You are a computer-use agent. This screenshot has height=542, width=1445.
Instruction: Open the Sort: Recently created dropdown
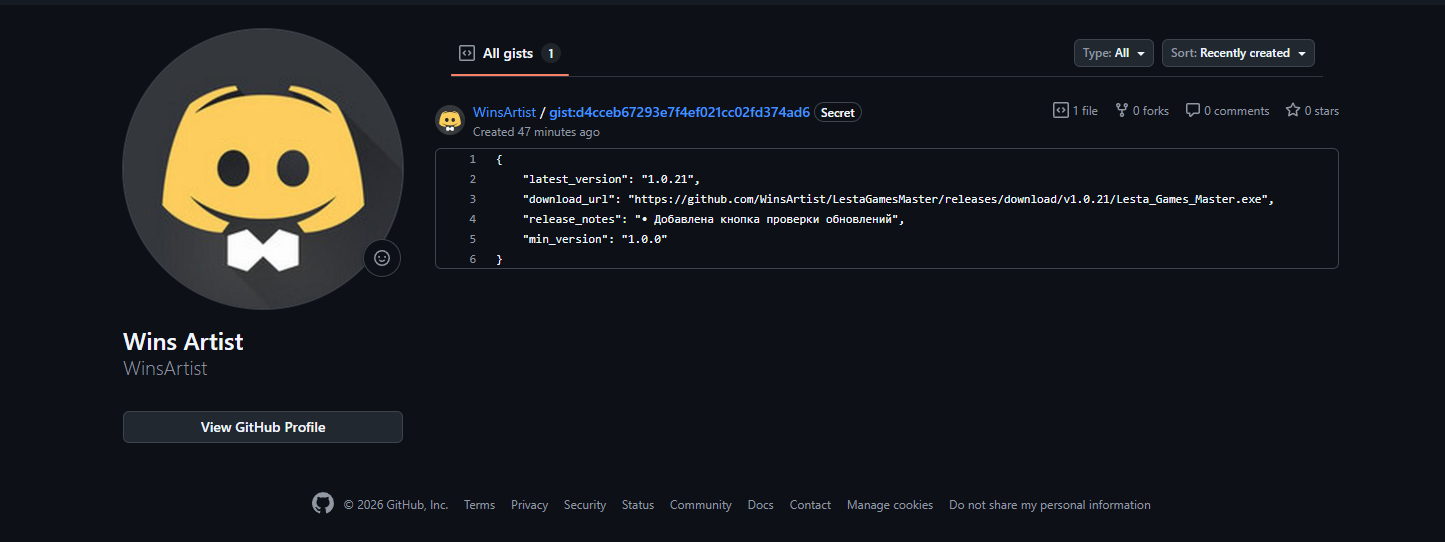pyautogui.click(x=1238, y=53)
